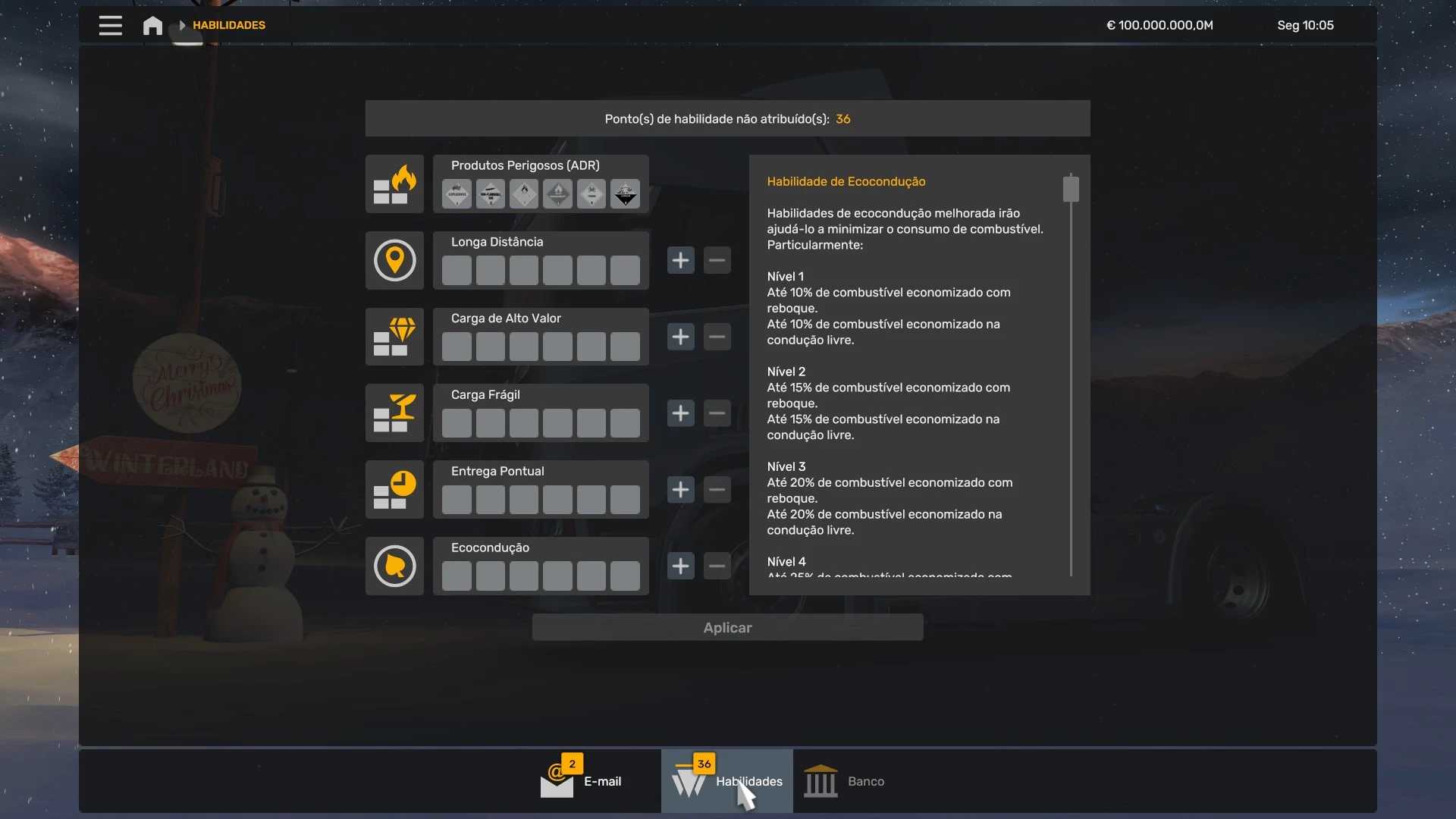The height and width of the screenshot is (819, 1456).
Task: Click the Ecocondução leaf icon
Action: point(394,566)
